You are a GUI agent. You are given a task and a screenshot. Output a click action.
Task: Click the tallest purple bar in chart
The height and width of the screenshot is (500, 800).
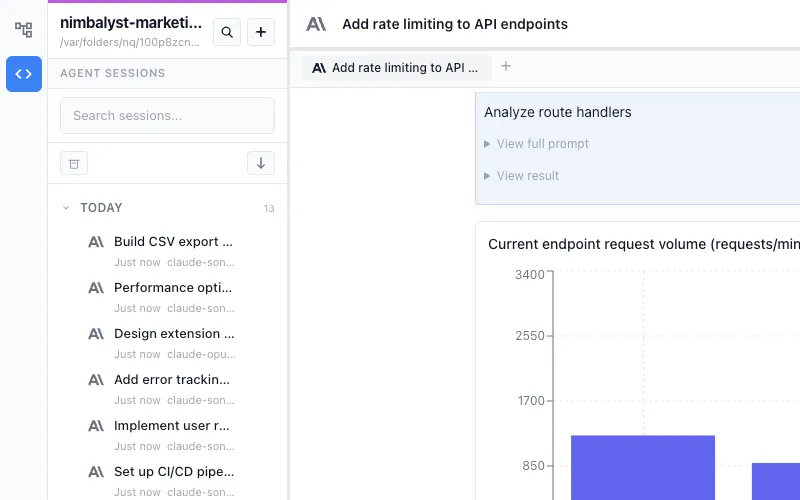643,467
